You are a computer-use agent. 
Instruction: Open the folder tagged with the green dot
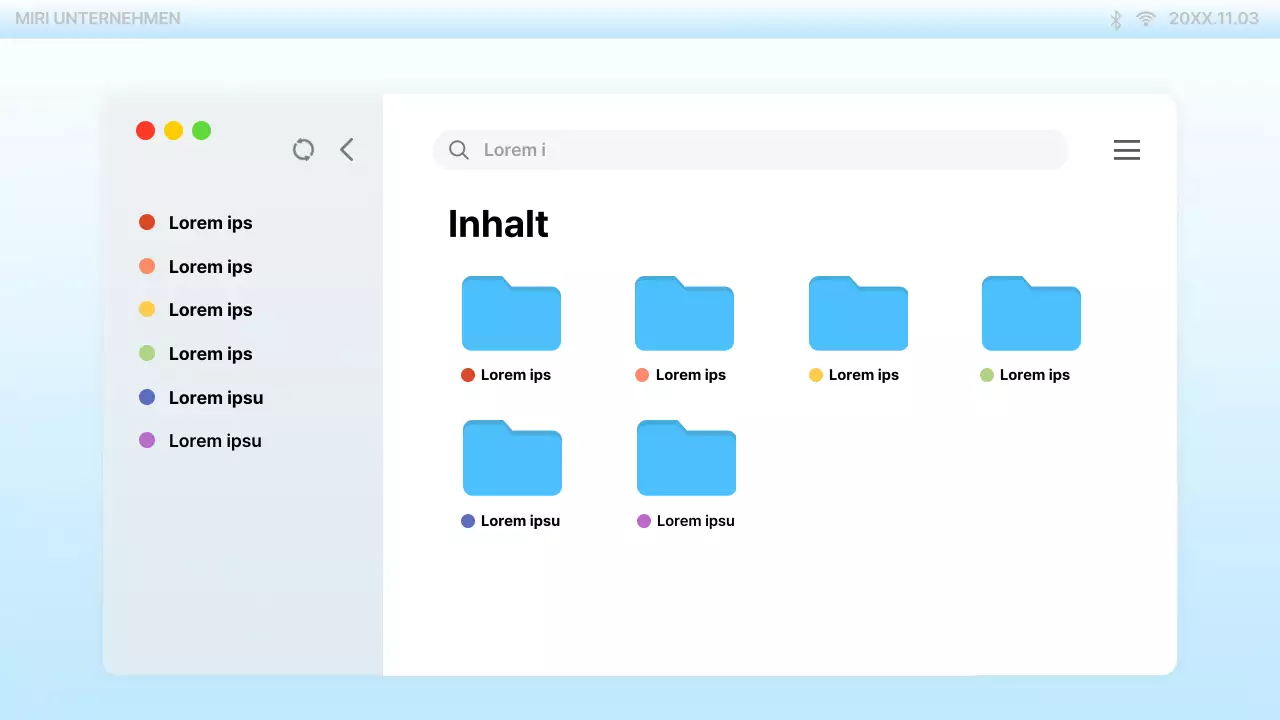(x=1031, y=313)
